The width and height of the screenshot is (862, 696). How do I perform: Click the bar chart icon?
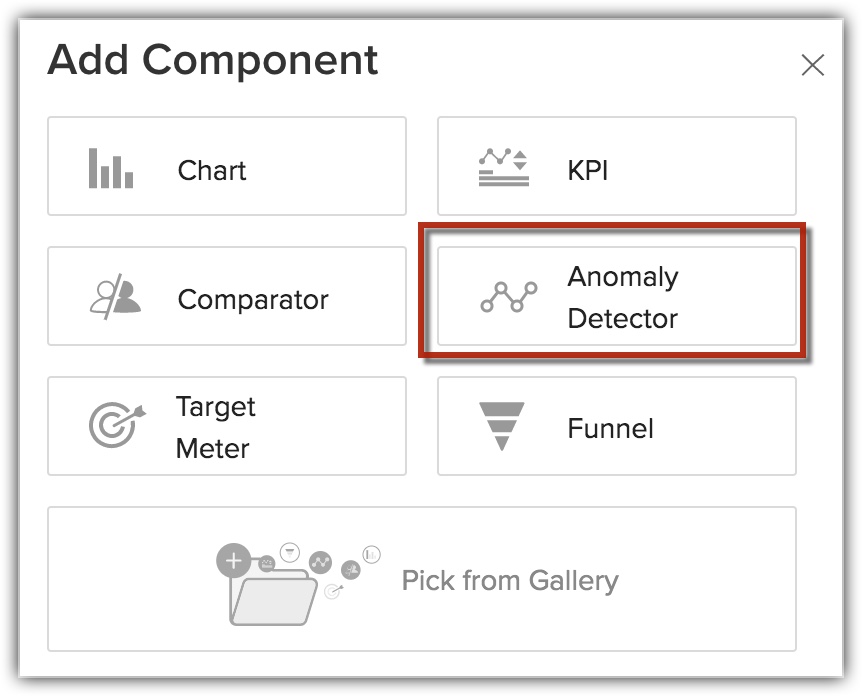[x=110, y=168]
